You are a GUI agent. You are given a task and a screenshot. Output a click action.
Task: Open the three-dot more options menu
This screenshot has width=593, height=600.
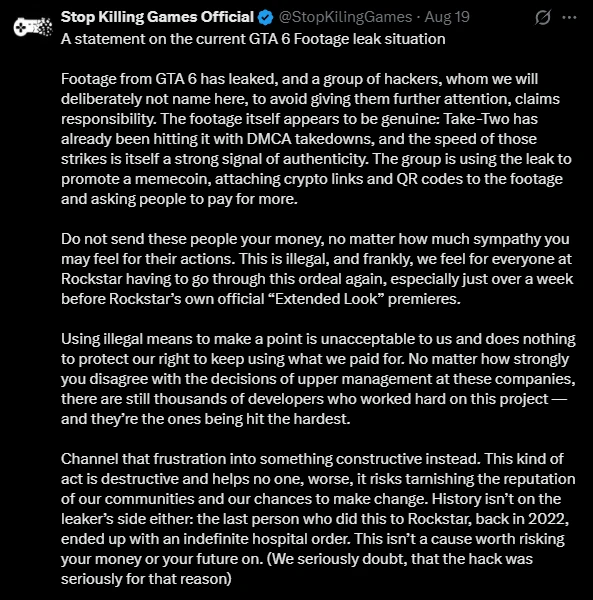569,17
